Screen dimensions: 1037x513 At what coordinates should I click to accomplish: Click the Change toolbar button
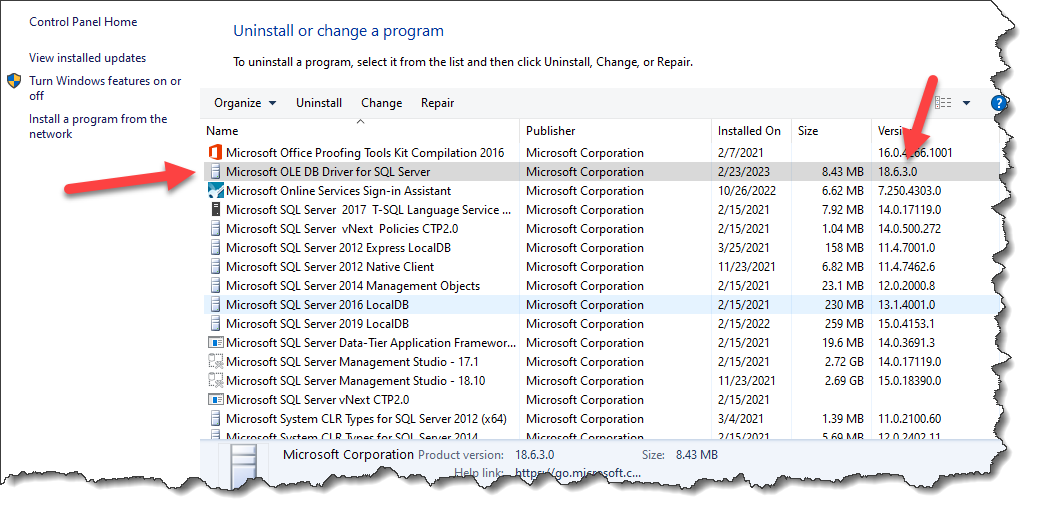(381, 103)
